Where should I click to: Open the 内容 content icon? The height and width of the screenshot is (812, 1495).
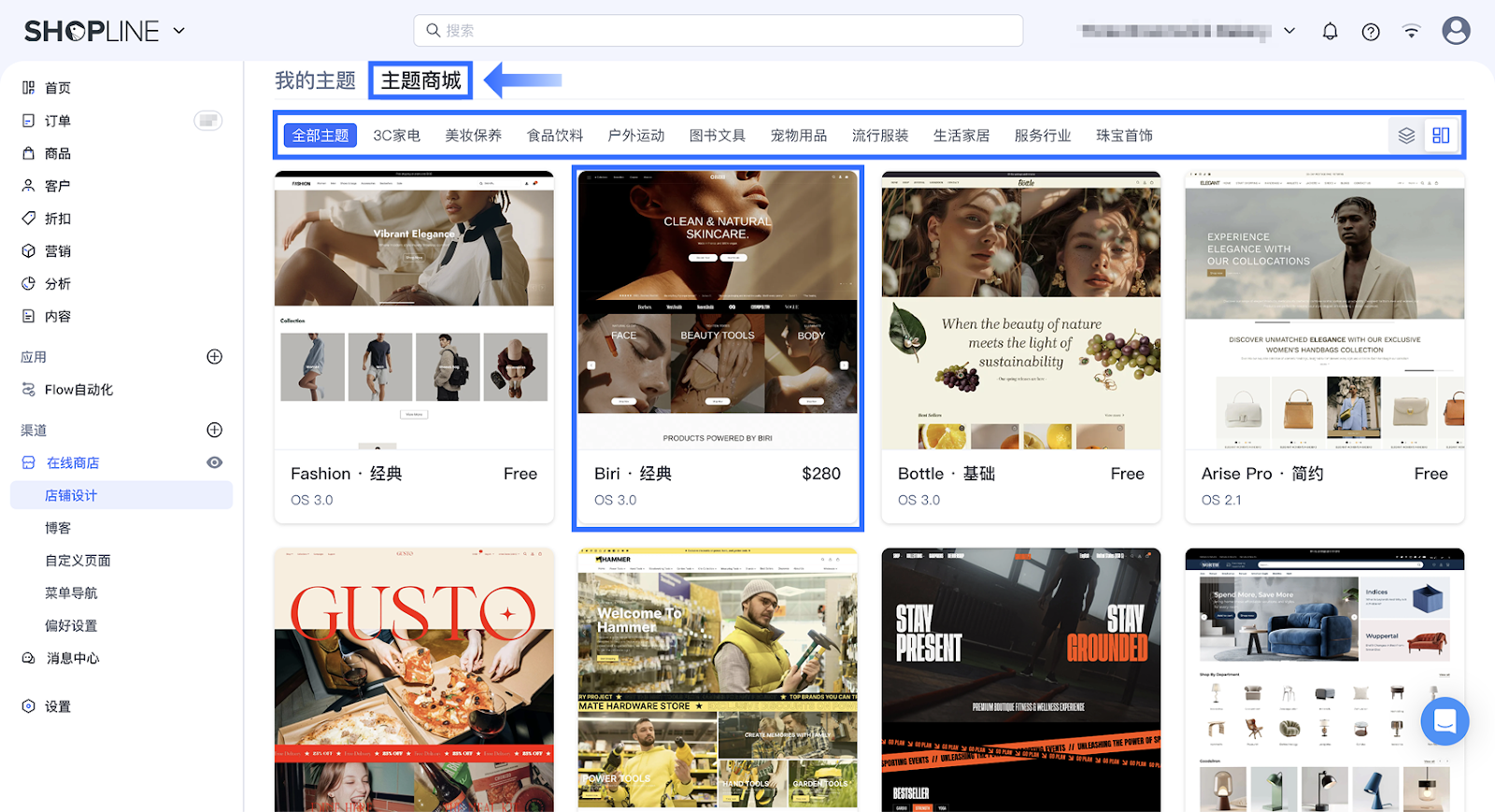[x=29, y=317]
